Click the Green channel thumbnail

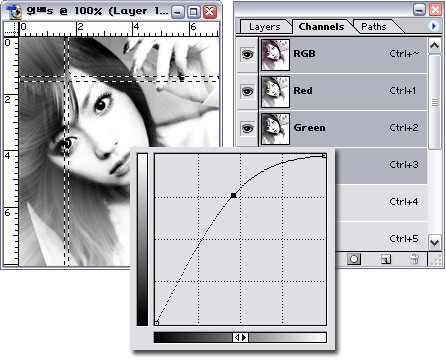[x=275, y=129]
